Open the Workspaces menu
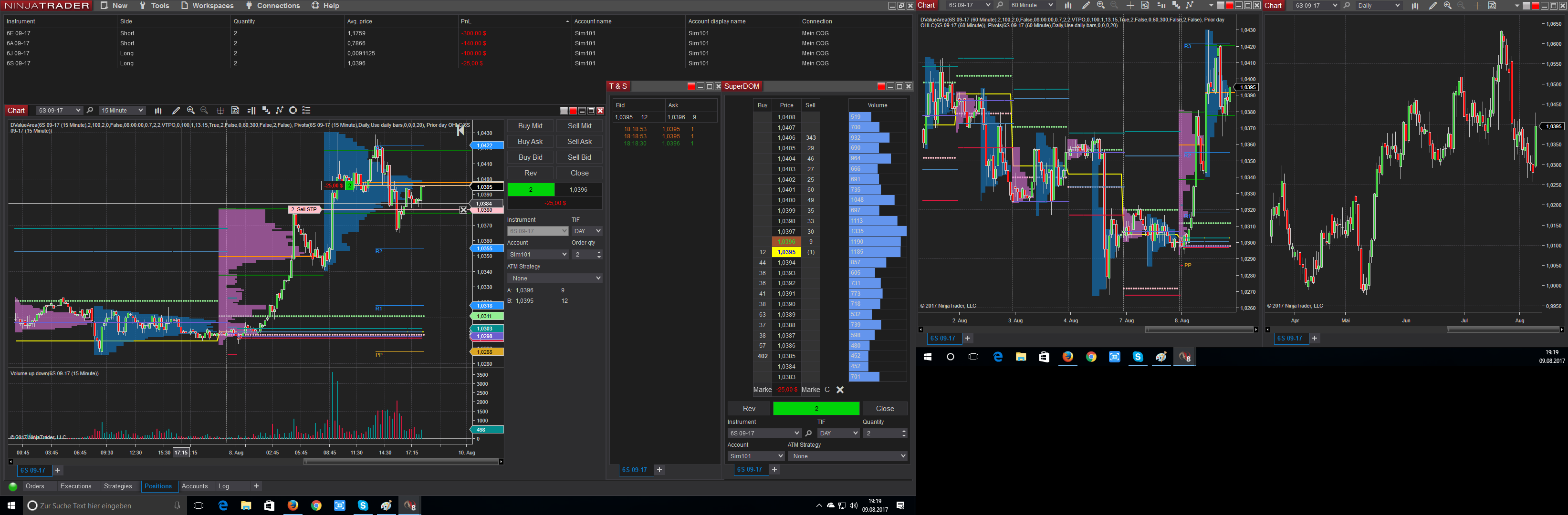Screen dimensions: 1568x515 (207, 5)
